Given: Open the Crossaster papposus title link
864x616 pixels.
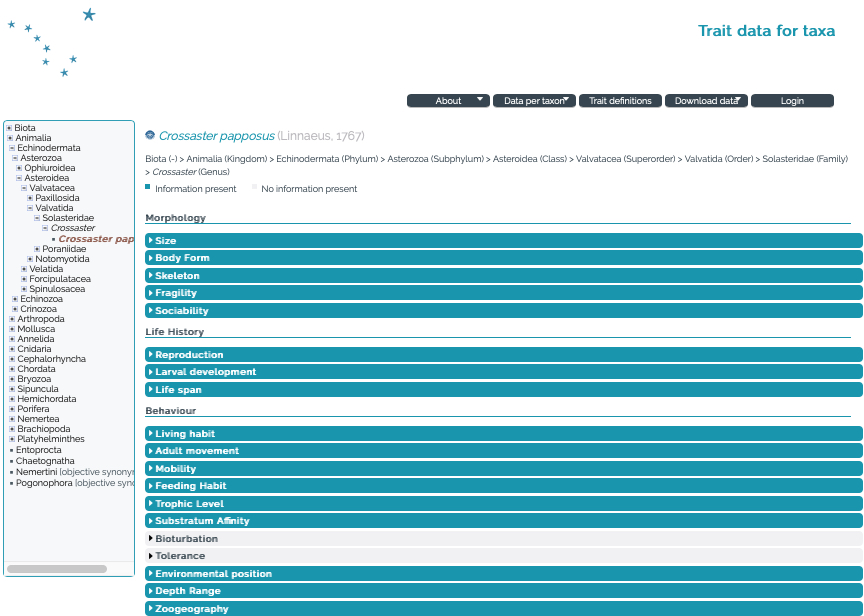Looking at the screenshot, I should click(216, 136).
